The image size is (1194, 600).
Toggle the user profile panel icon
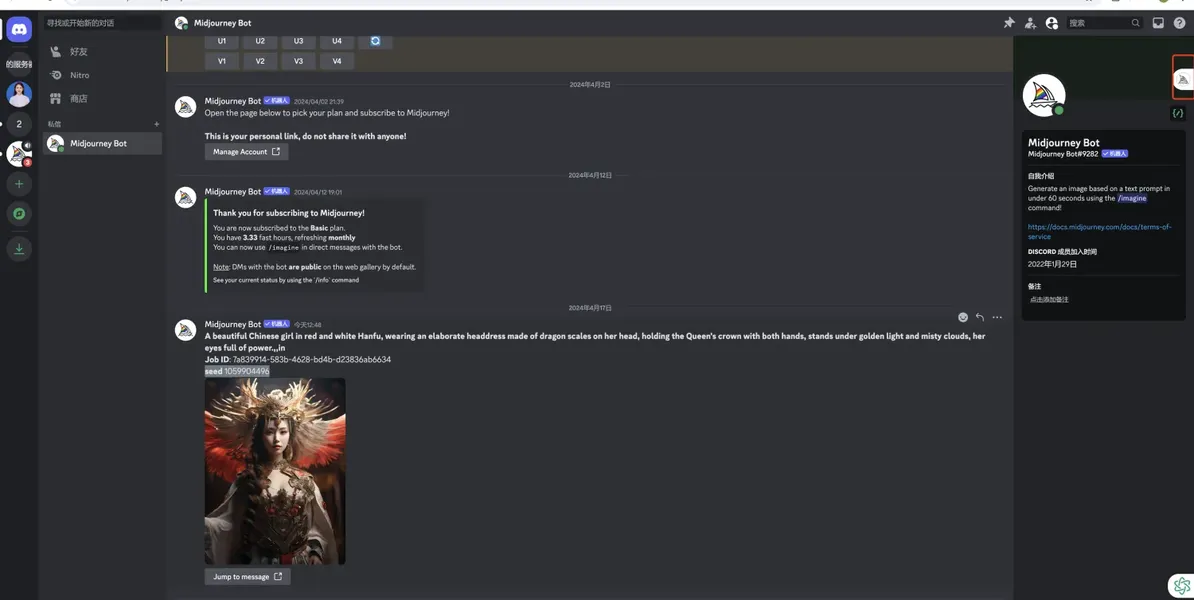point(1051,23)
